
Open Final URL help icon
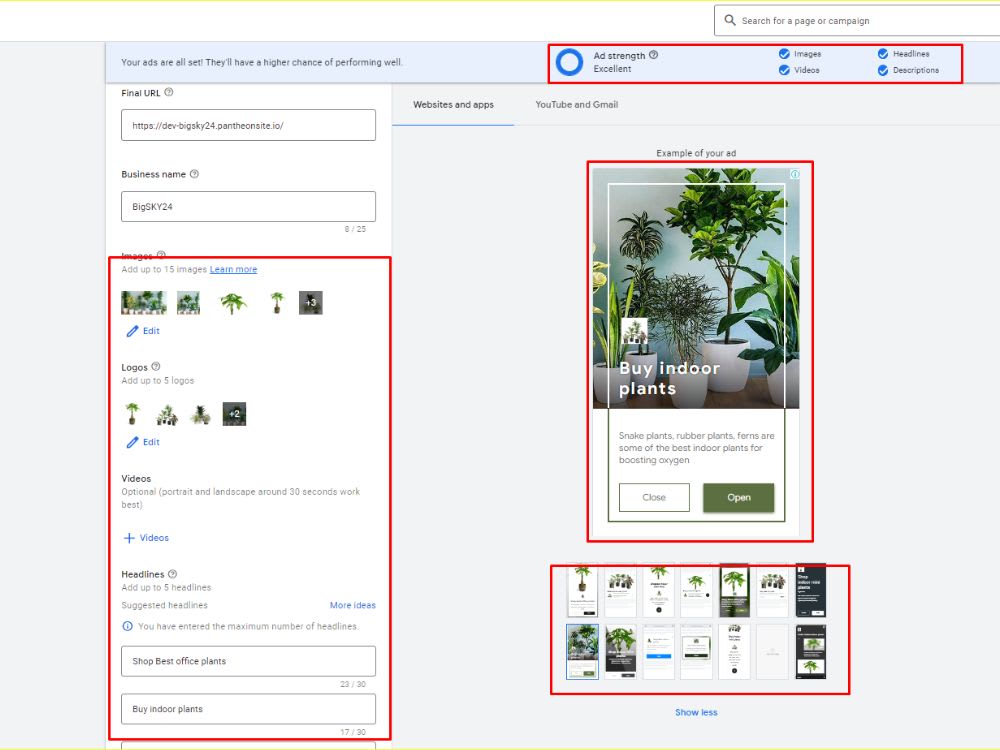[x=168, y=92]
